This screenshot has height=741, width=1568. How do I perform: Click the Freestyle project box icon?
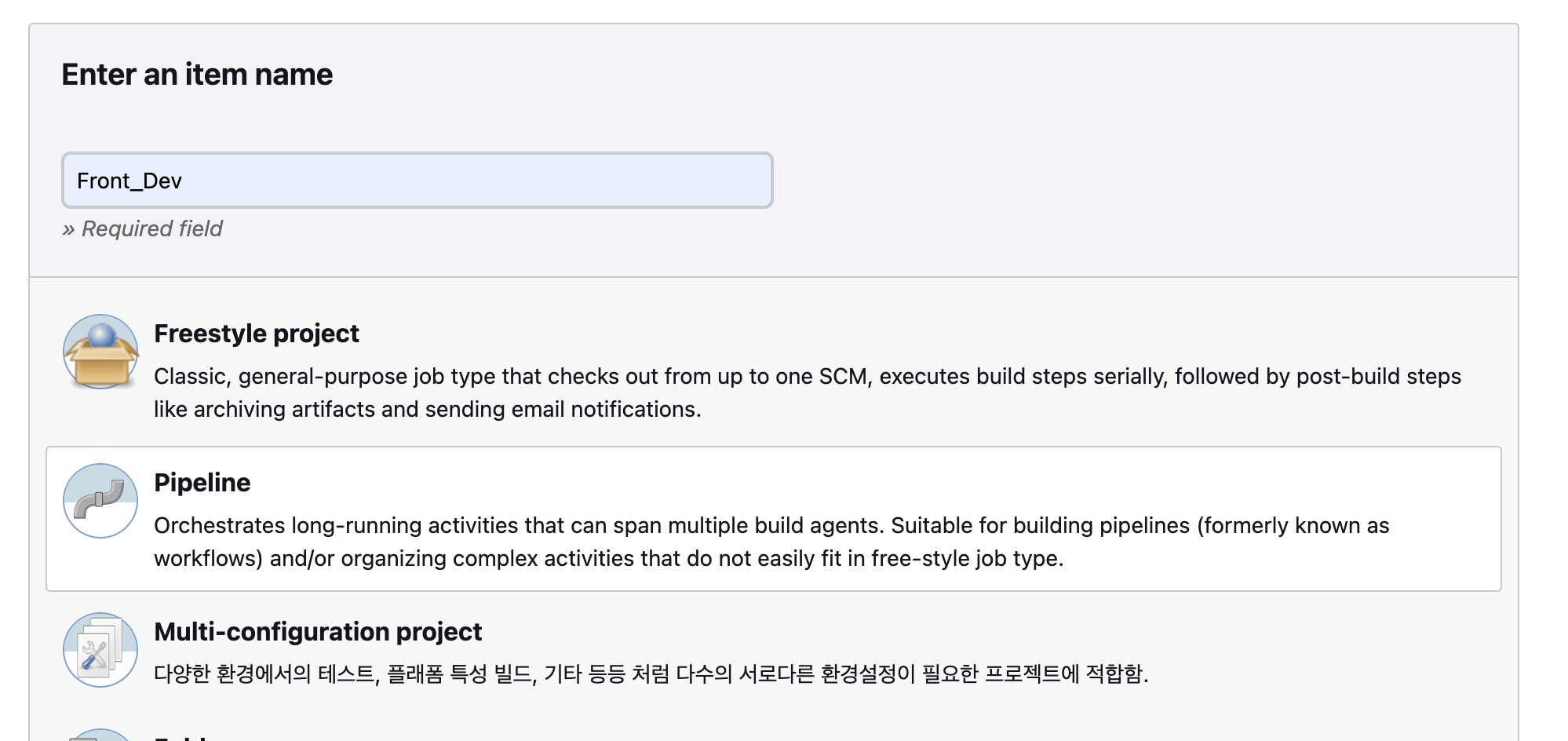click(x=100, y=352)
